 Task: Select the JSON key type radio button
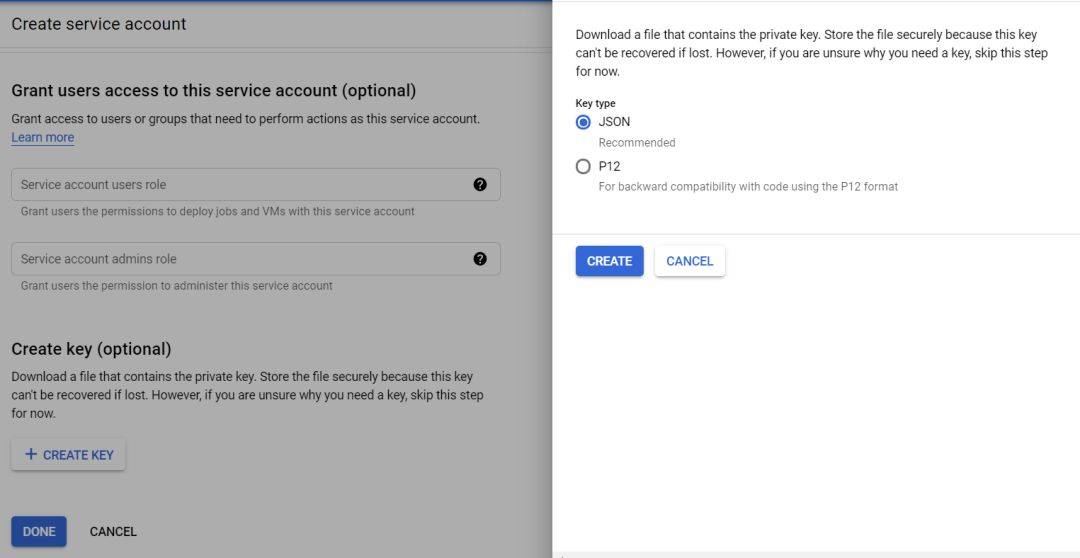584,122
